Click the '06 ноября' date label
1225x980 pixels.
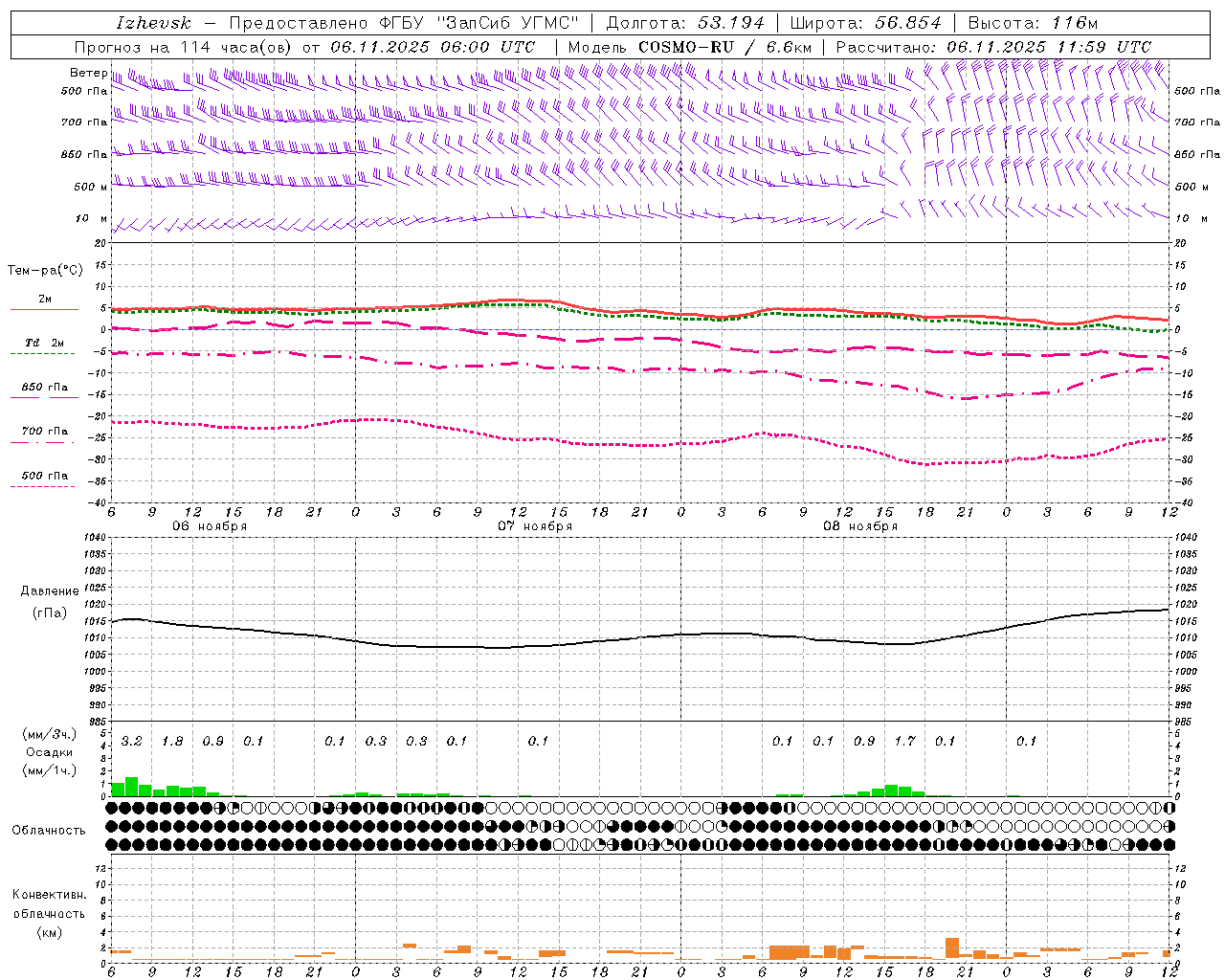(210, 526)
